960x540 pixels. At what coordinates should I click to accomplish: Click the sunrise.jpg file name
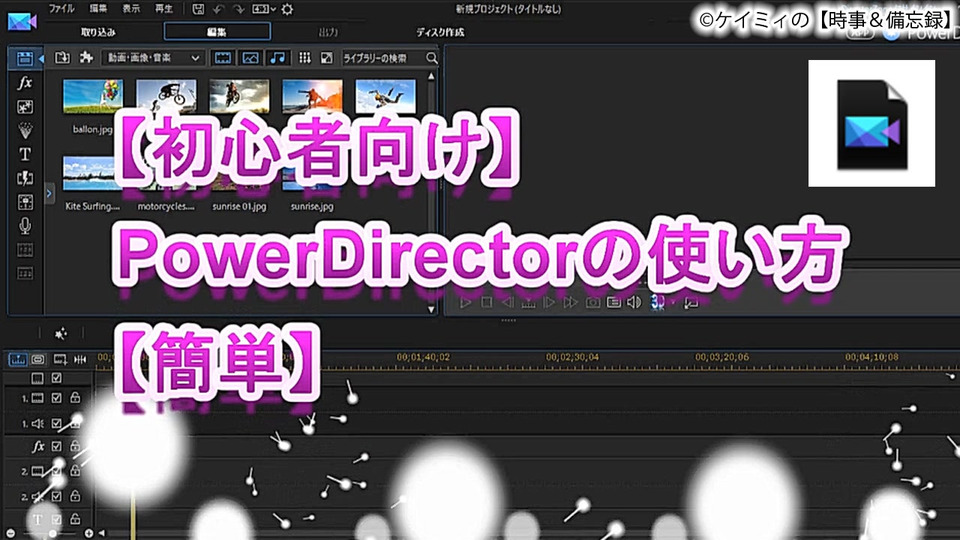(x=312, y=206)
